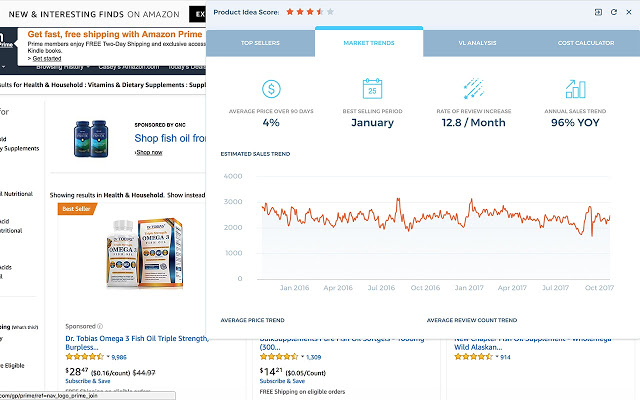Click the Product Idea Score star rating
The image size is (640, 400).
tap(310, 12)
